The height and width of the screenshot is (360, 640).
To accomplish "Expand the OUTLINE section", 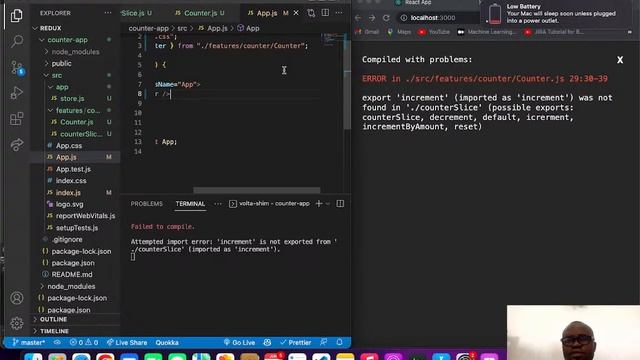I will (x=53, y=319).
